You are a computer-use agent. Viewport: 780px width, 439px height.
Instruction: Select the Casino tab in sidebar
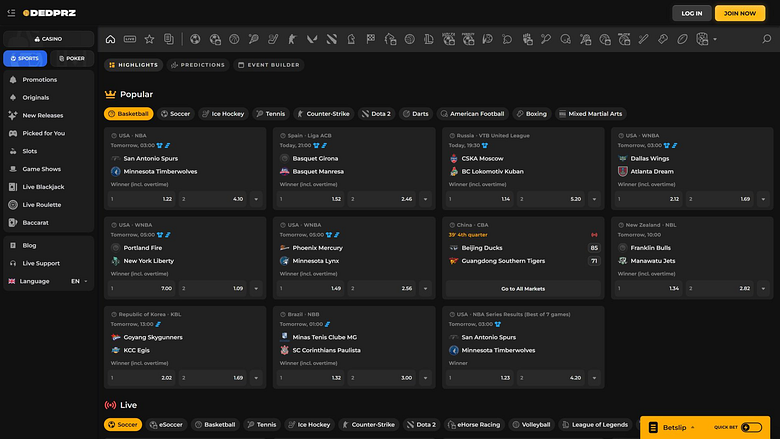coord(48,39)
